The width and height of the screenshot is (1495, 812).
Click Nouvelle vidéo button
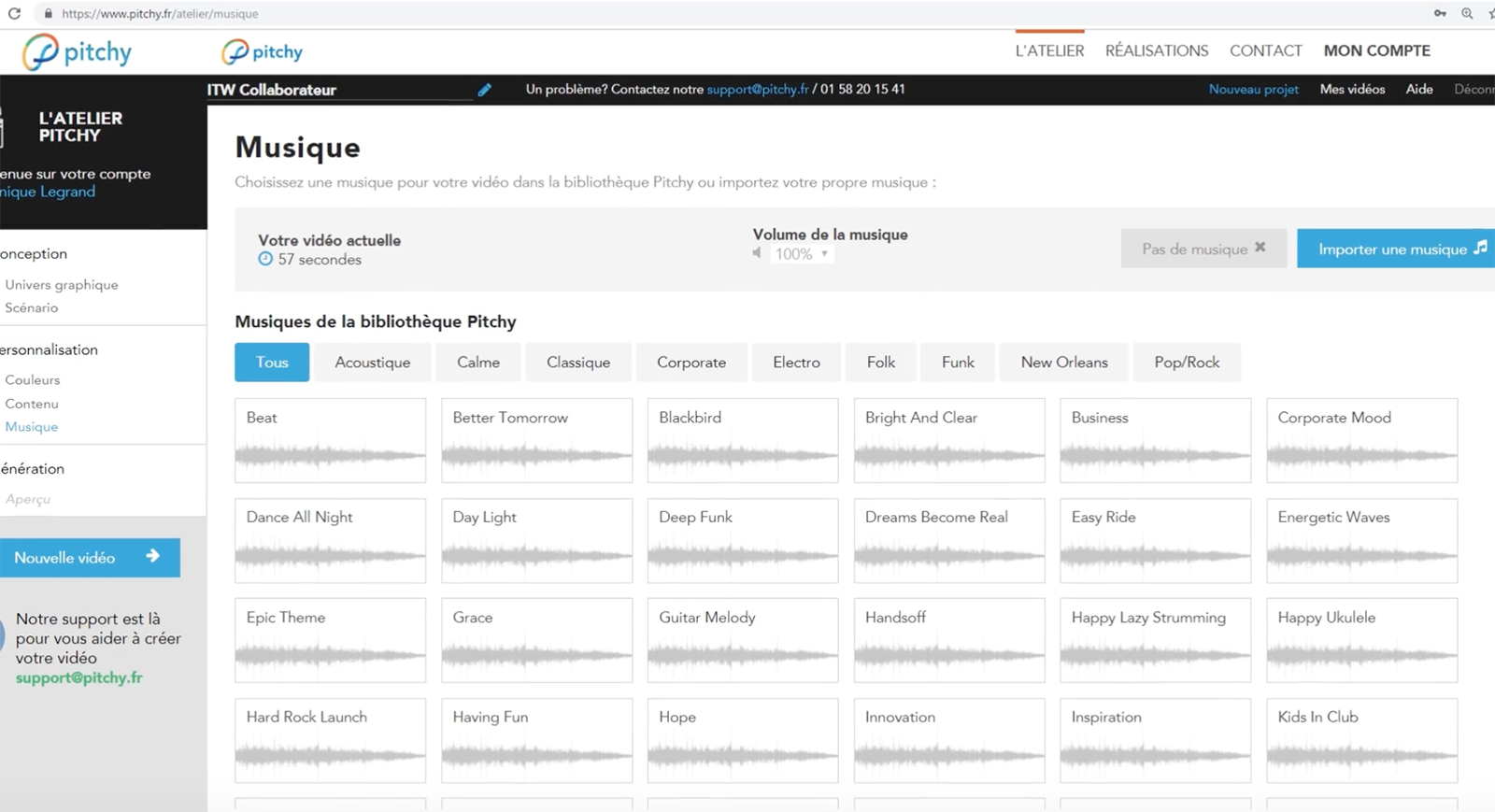coord(90,558)
